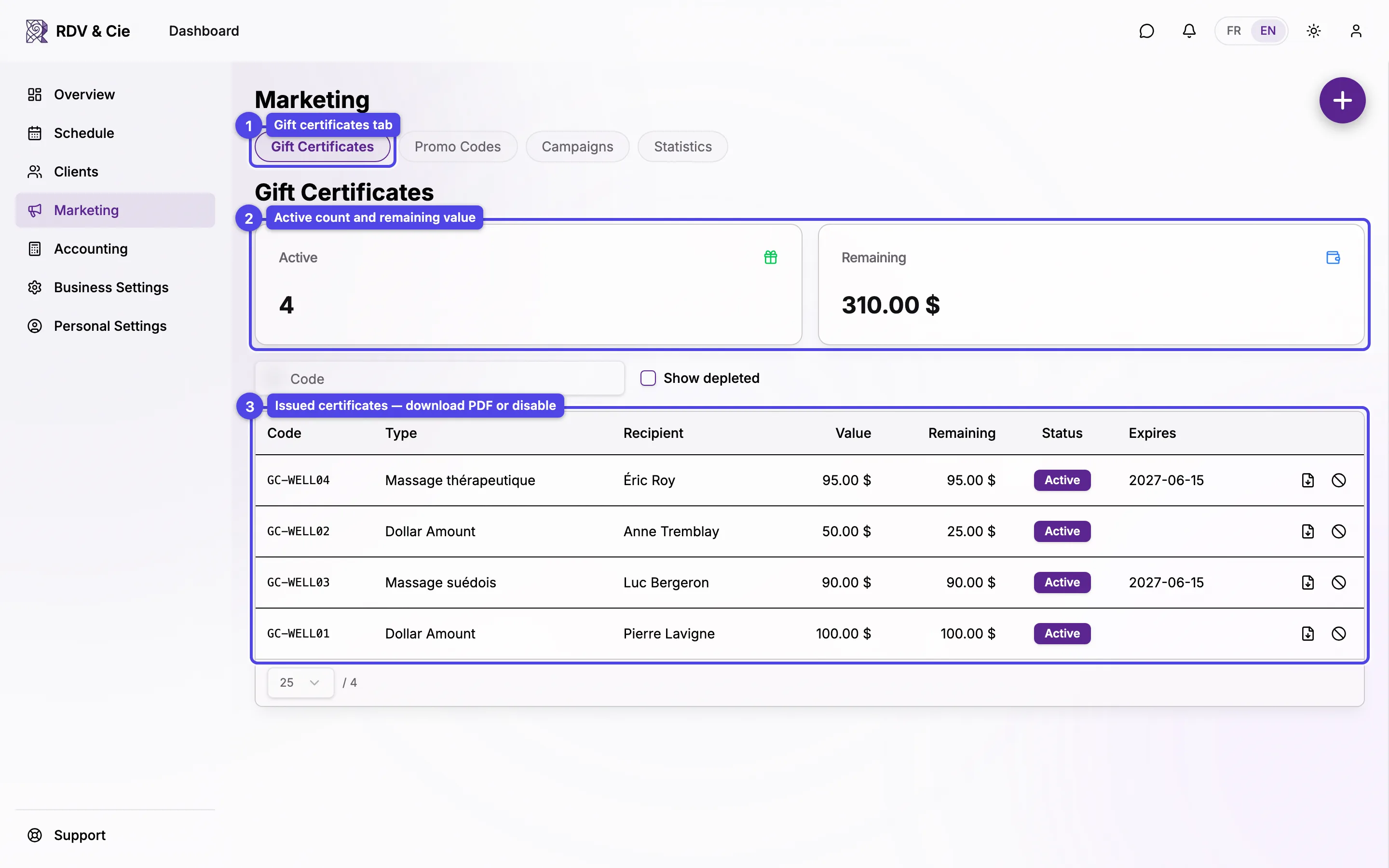The width and height of the screenshot is (1389, 868).
Task: Click the code GC-WELL01
Action: coord(299,634)
